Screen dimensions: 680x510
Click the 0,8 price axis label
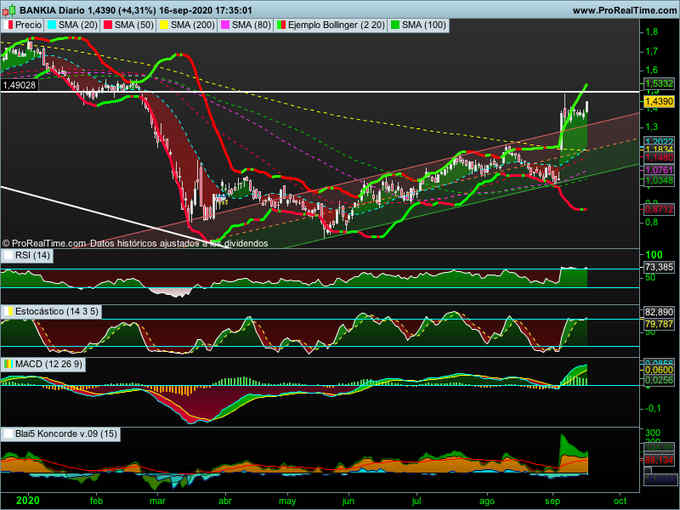tap(652, 222)
